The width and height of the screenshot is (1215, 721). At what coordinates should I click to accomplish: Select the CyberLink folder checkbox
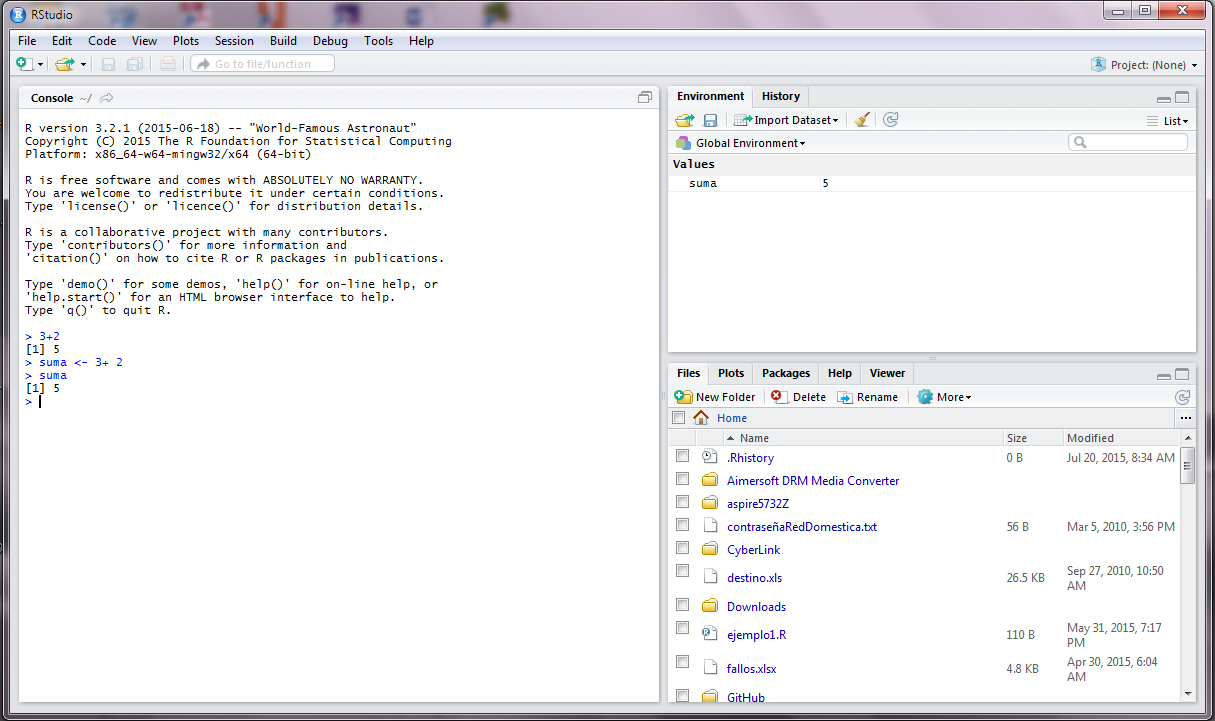click(682, 548)
